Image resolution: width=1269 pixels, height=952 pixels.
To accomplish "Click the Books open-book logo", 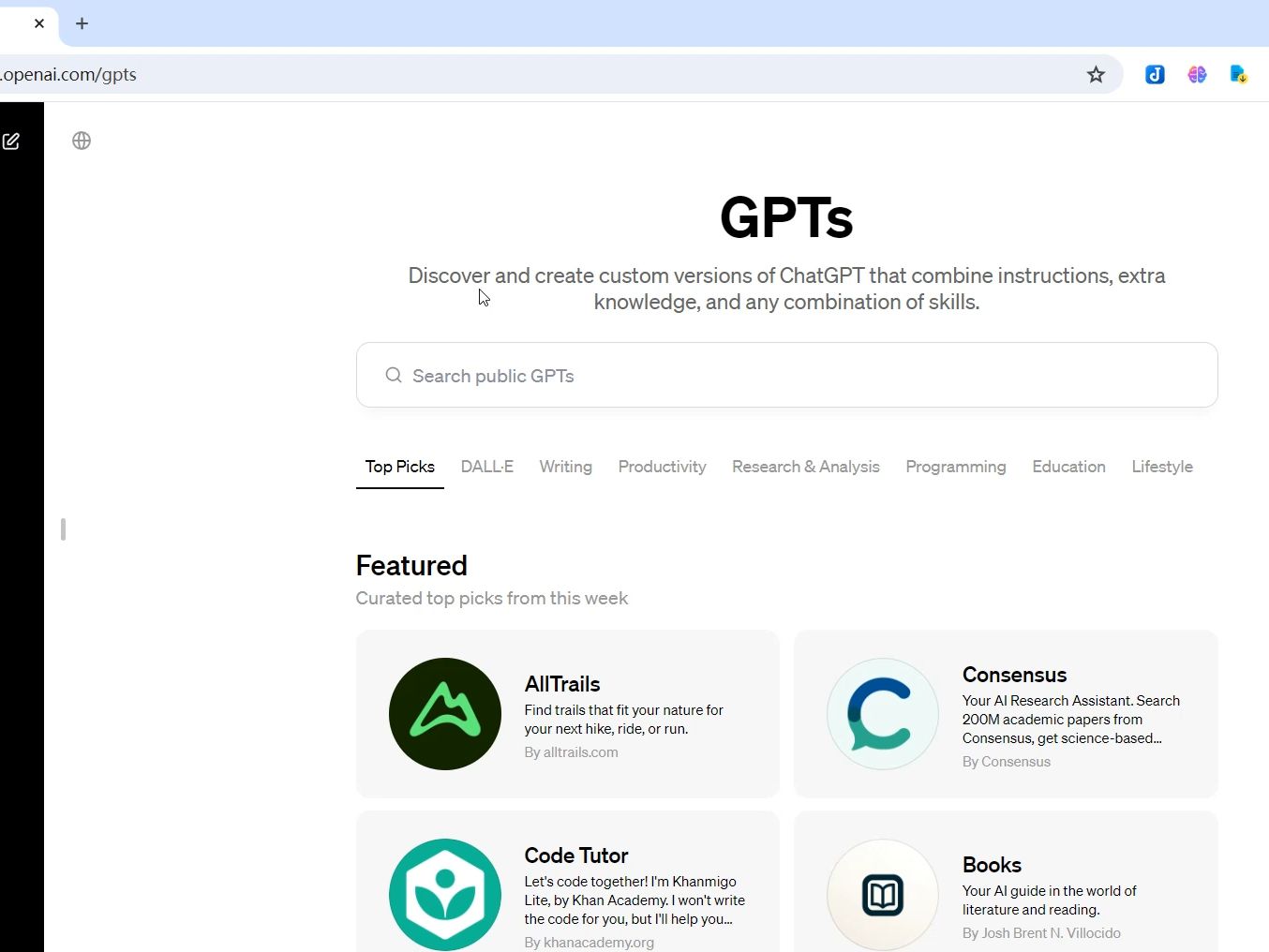I will point(883,895).
